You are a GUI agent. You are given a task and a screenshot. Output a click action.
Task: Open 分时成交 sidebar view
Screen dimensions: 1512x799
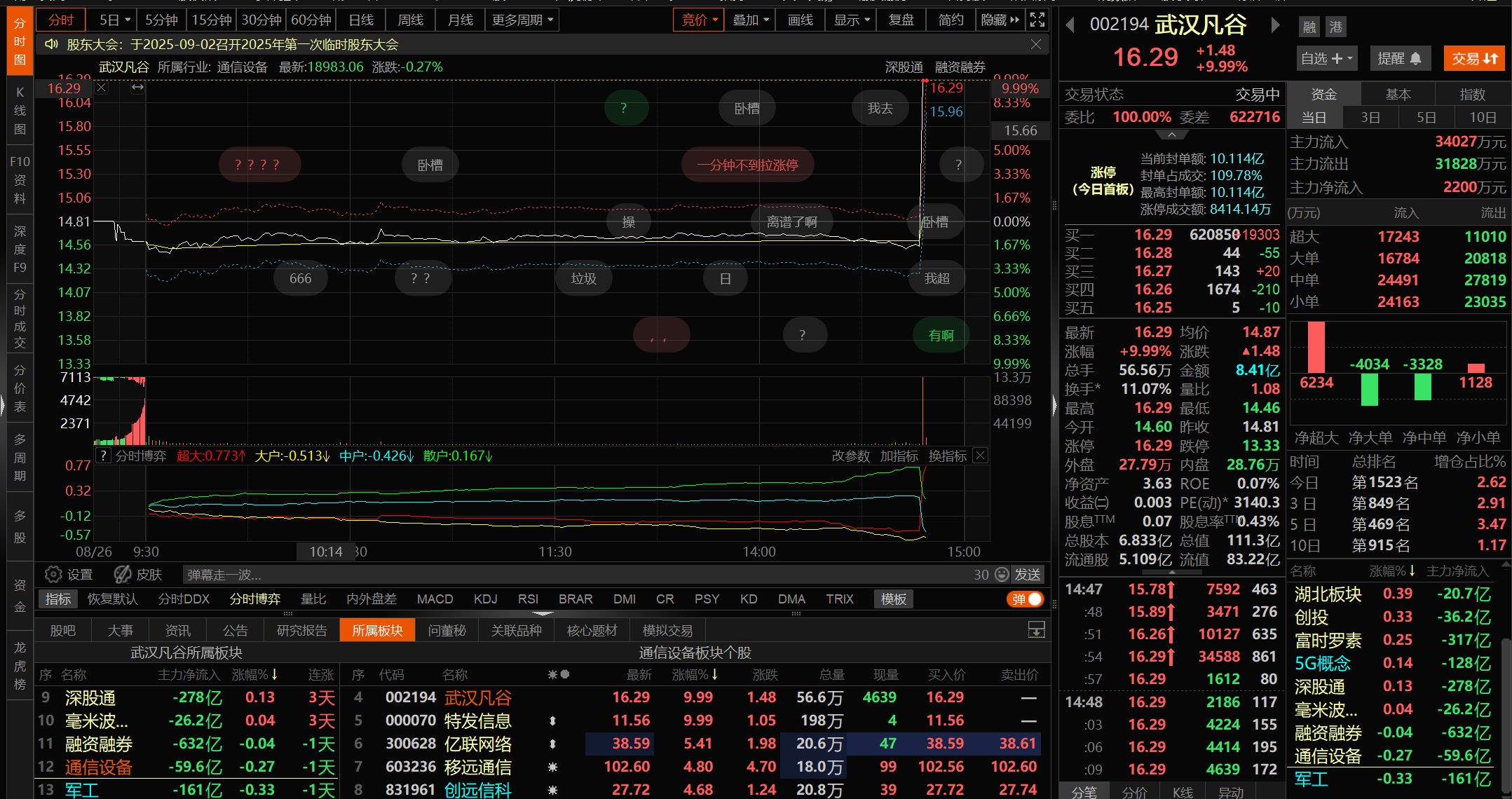click(x=20, y=318)
